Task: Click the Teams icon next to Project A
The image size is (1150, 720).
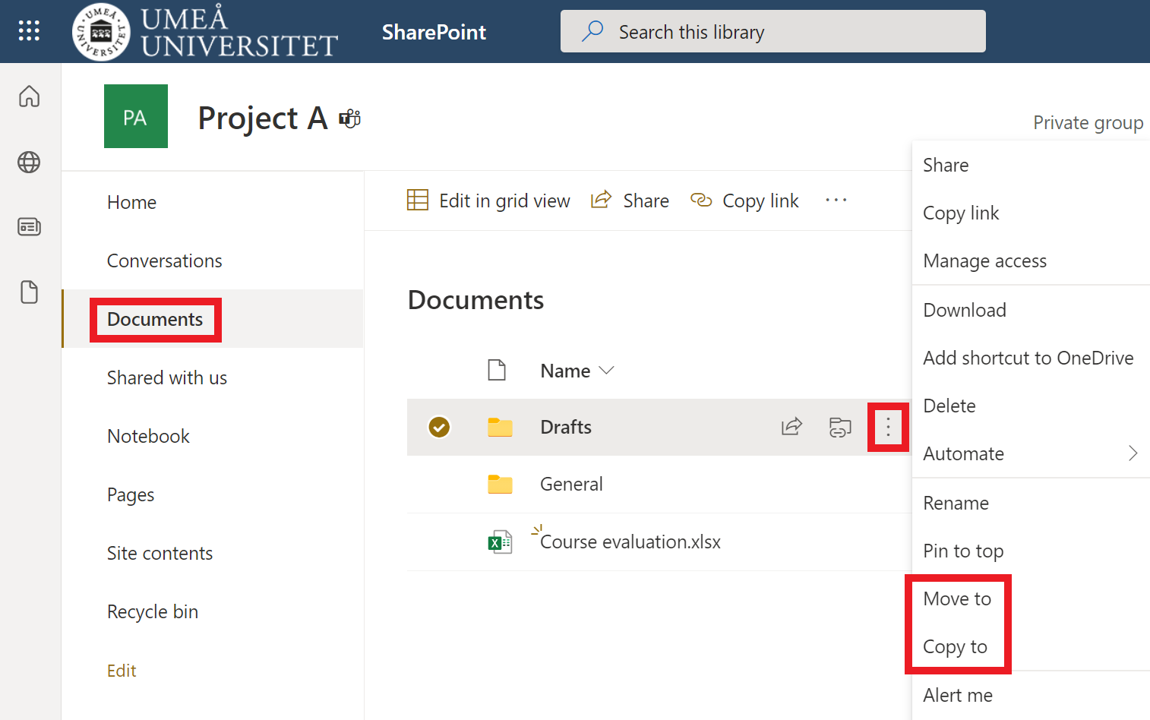Action: pyautogui.click(x=349, y=118)
